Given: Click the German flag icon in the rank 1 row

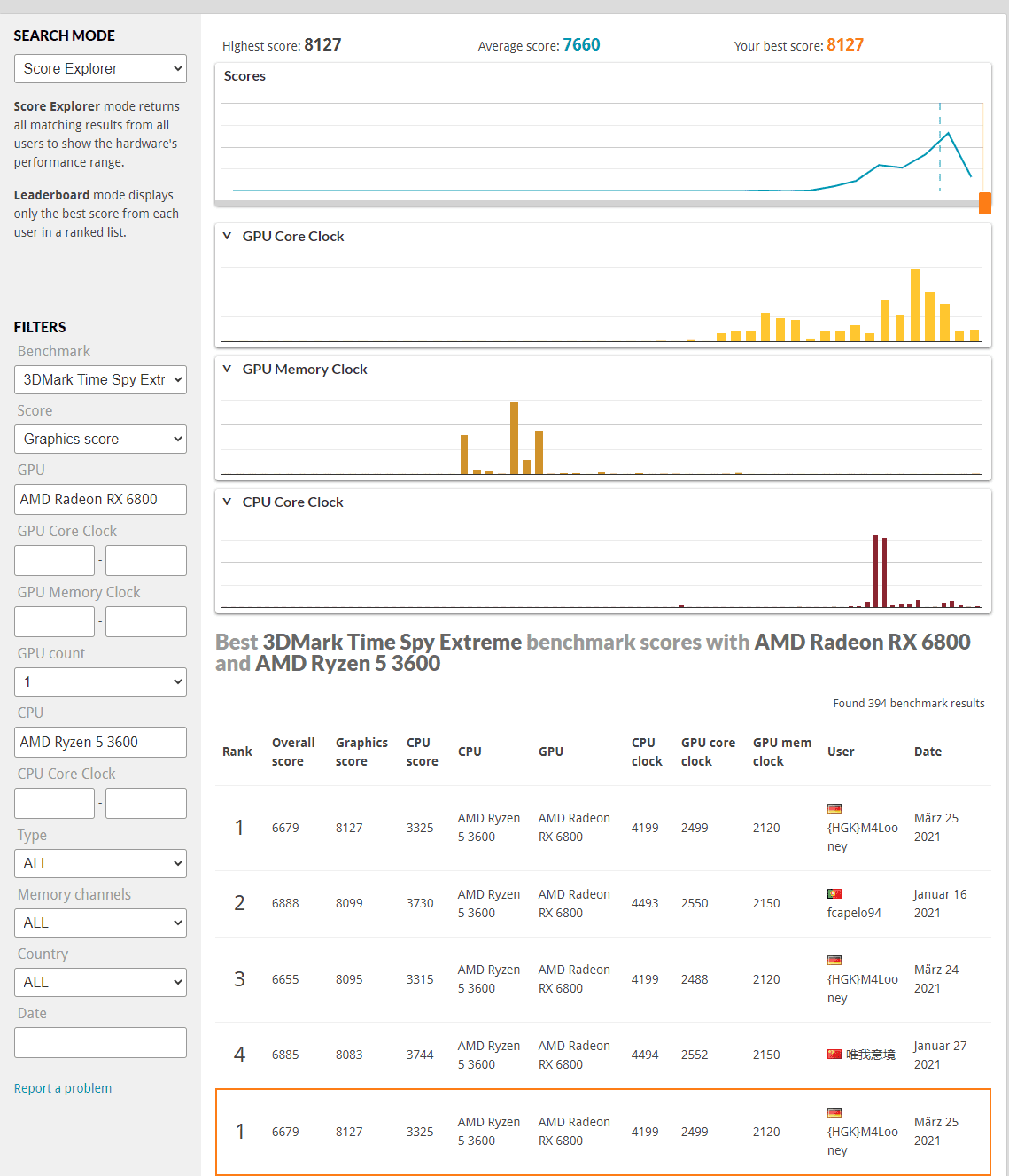Looking at the screenshot, I should (834, 808).
